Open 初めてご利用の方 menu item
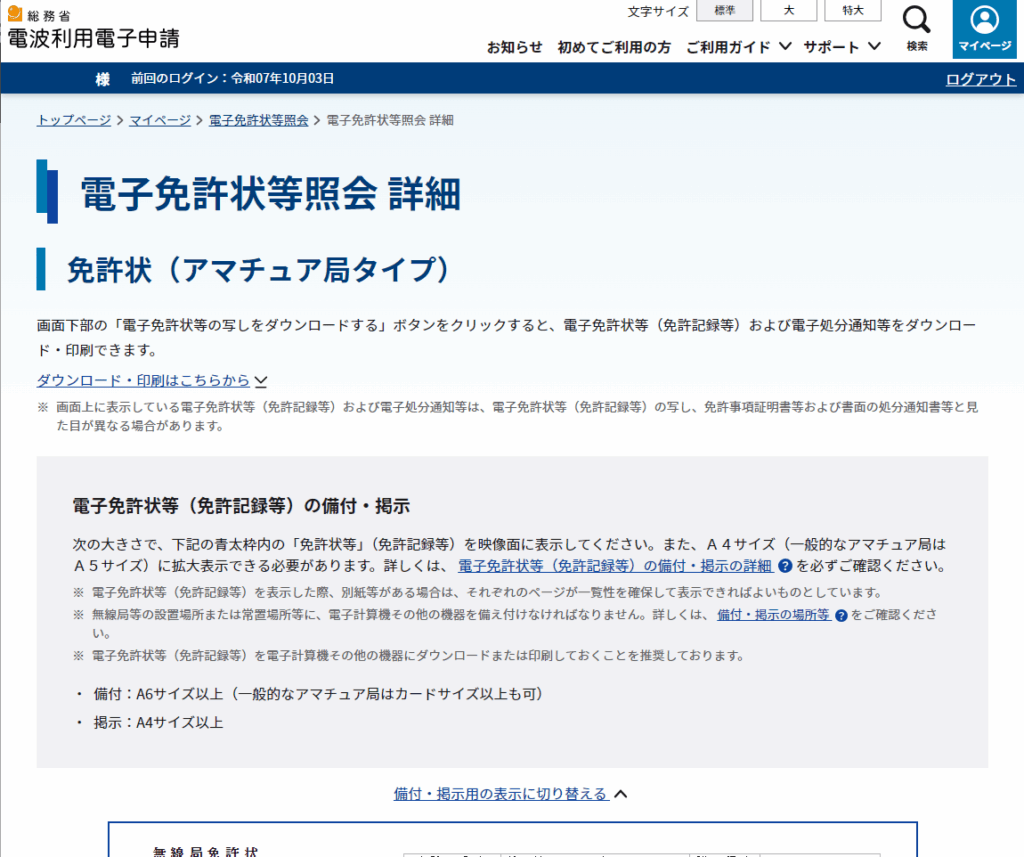This screenshot has height=857, width=1024. point(614,47)
